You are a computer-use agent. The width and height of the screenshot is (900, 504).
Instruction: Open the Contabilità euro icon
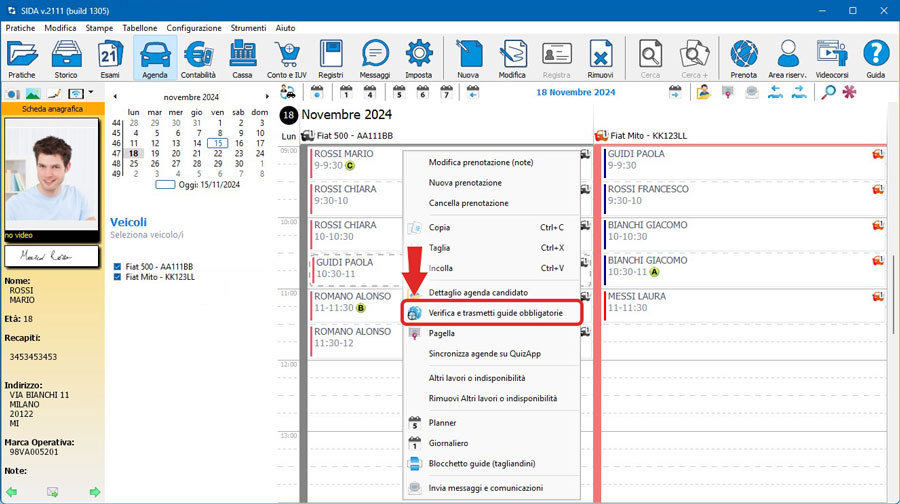tap(199, 58)
